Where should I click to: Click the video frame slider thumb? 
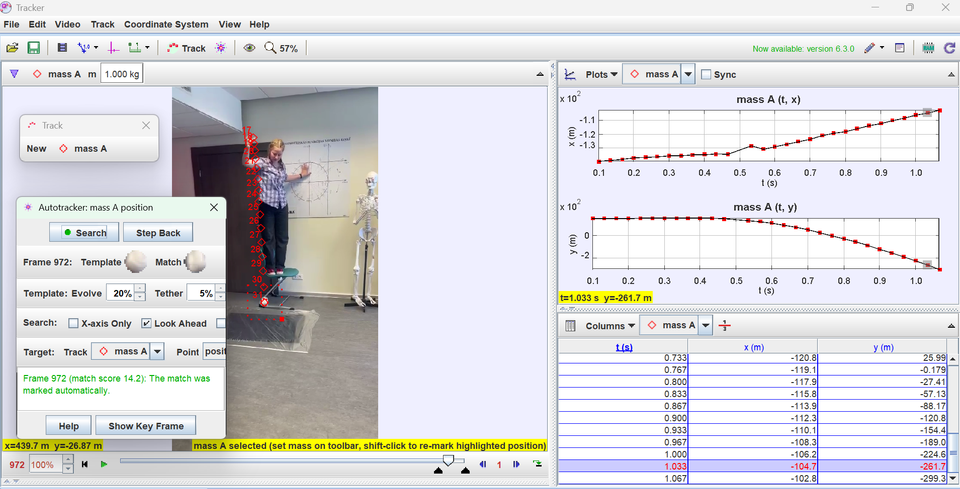449,460
